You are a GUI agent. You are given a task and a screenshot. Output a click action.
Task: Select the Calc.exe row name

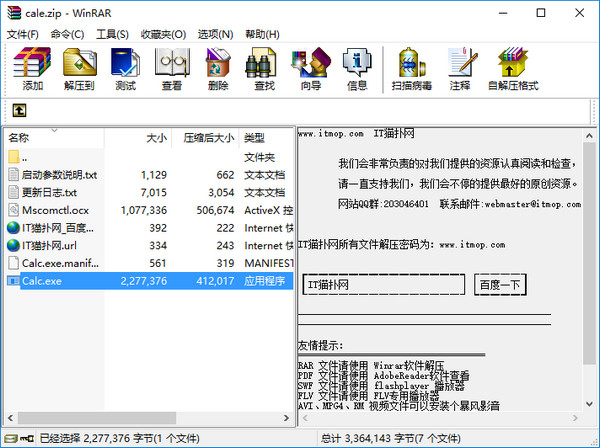tap(42, 281)
